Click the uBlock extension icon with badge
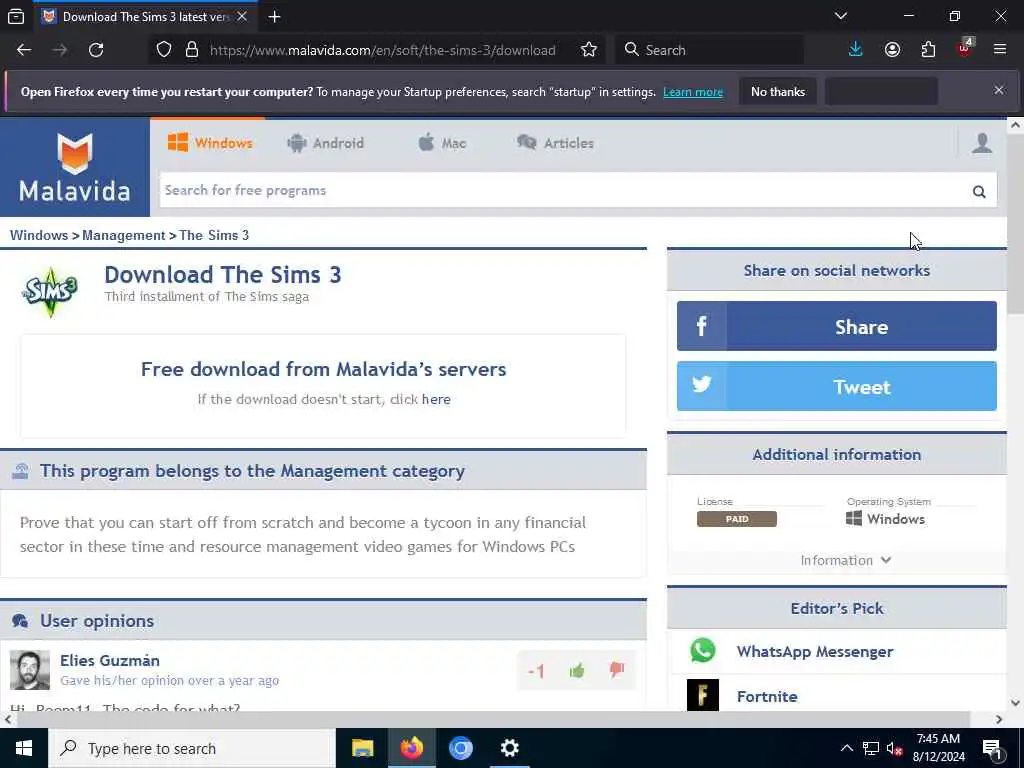The image size is (1024, 768). 965,48
